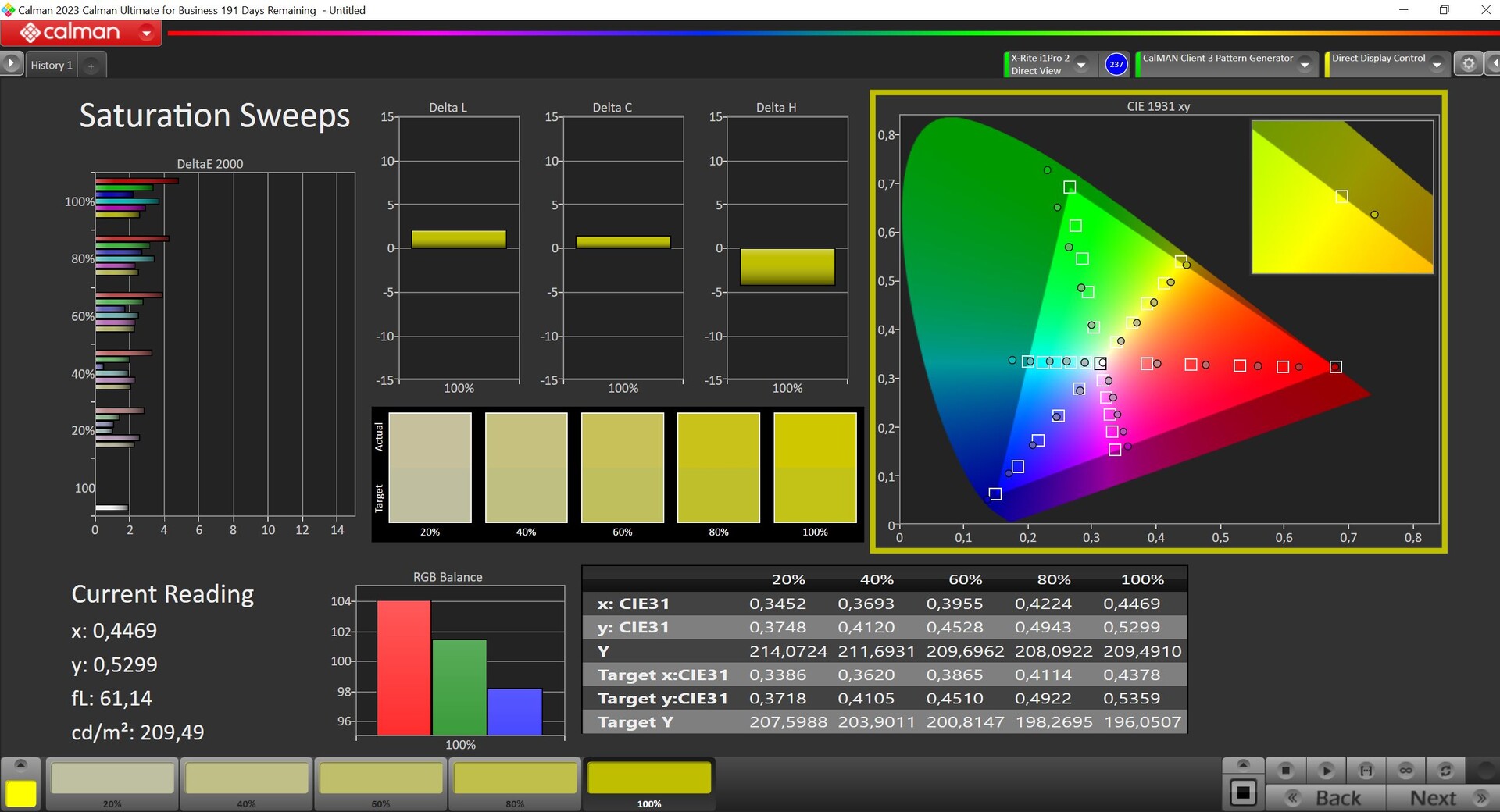Click the Next button
This screenshot has height=812, width=1500.
pos(1444,798)
